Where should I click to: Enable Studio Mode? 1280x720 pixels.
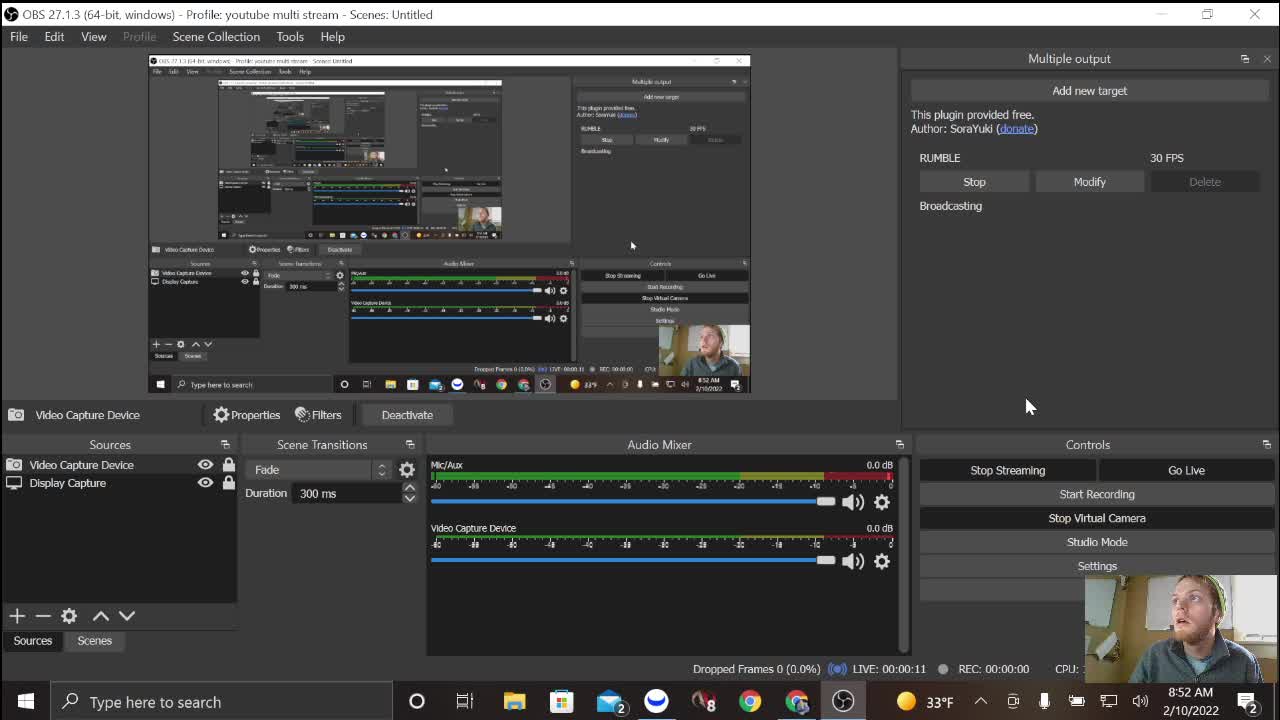tap(1097, 542)
